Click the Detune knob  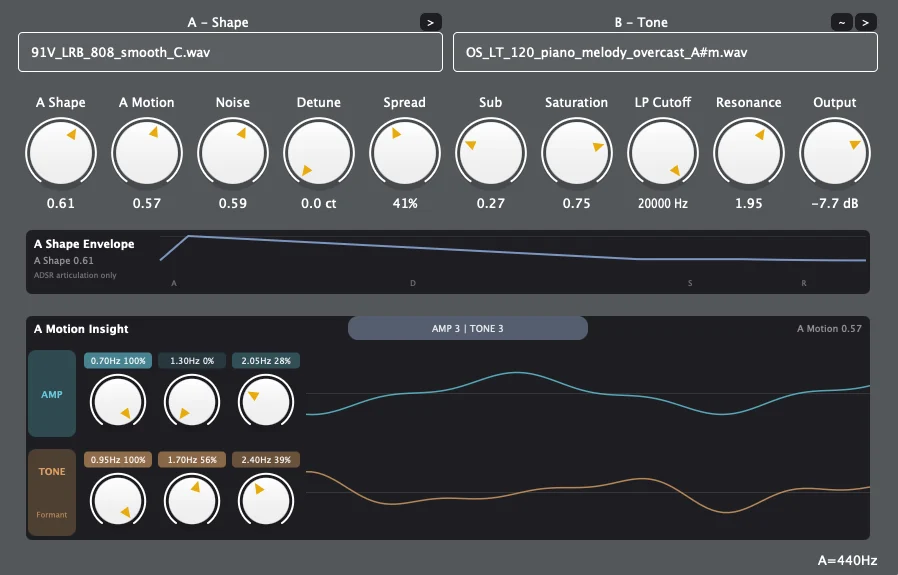[x=318, y=153]
